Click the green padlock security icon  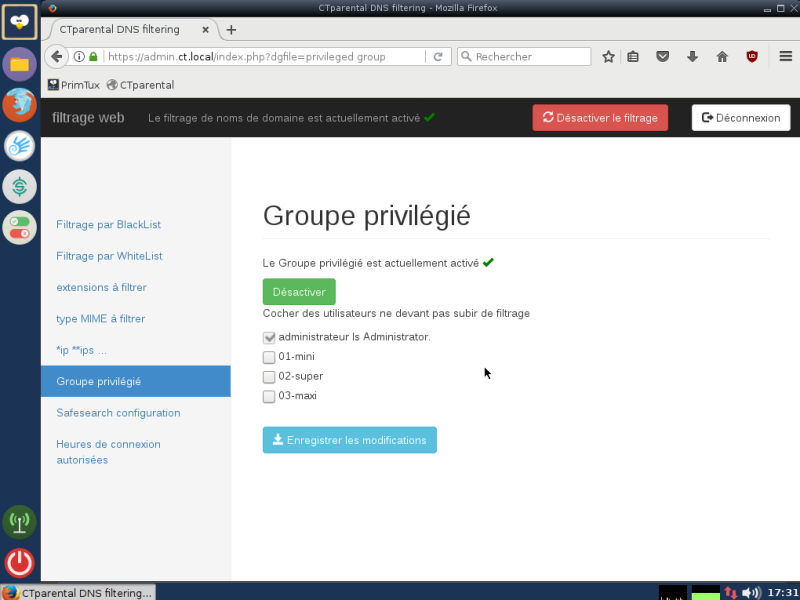(93, 57)
